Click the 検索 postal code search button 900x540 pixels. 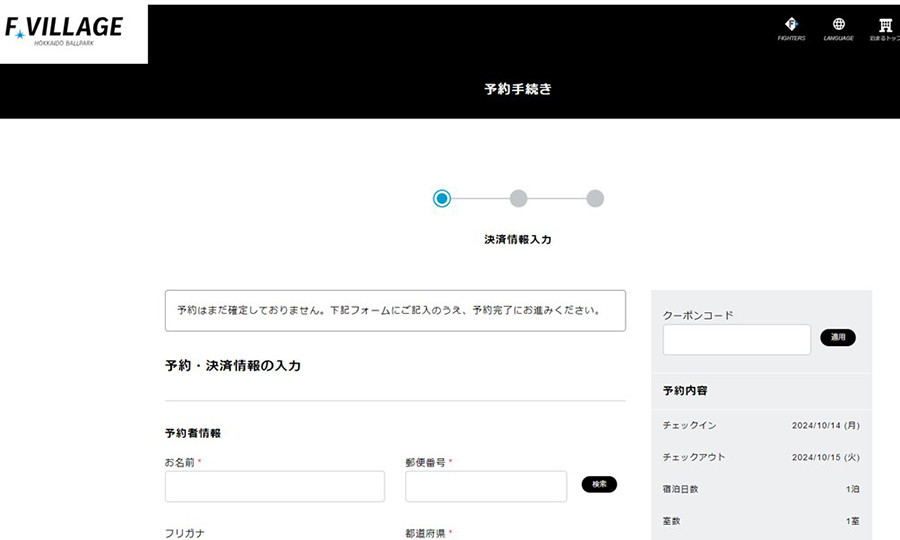pos(599,484)
